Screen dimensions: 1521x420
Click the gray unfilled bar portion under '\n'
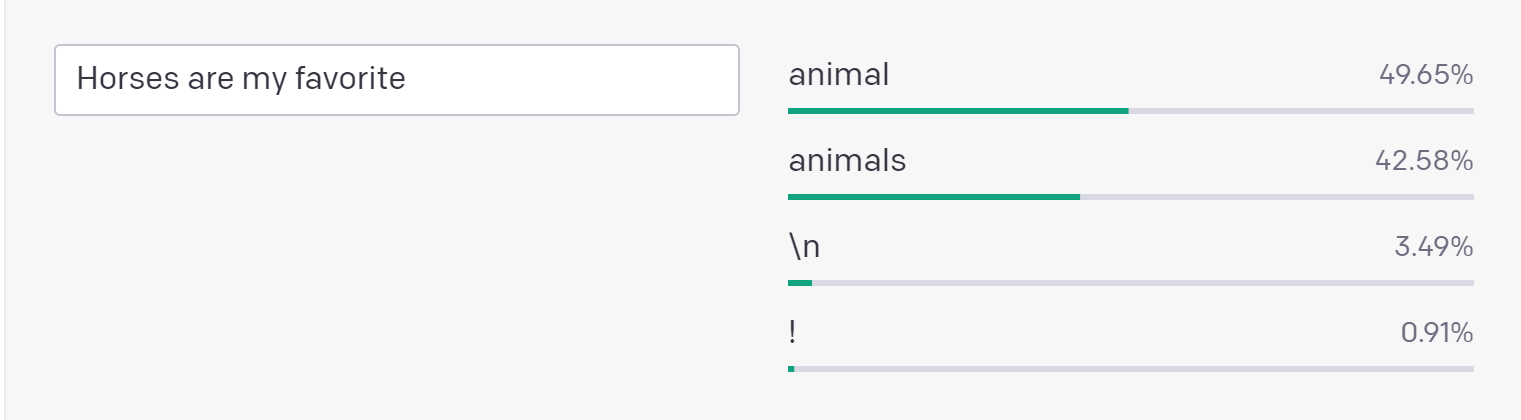[1142, 283]
